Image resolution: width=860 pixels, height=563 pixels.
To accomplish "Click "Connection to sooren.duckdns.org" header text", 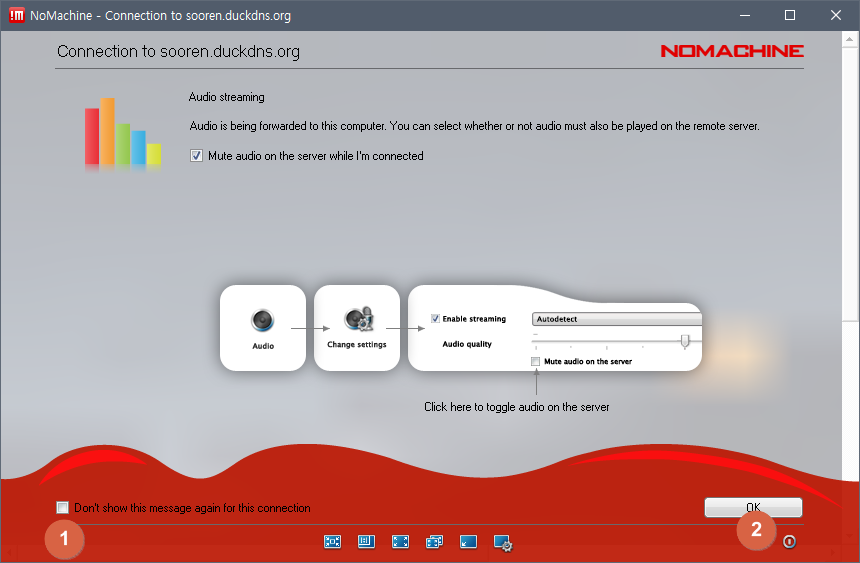I will pyautogui.click(x=178, y=51).
